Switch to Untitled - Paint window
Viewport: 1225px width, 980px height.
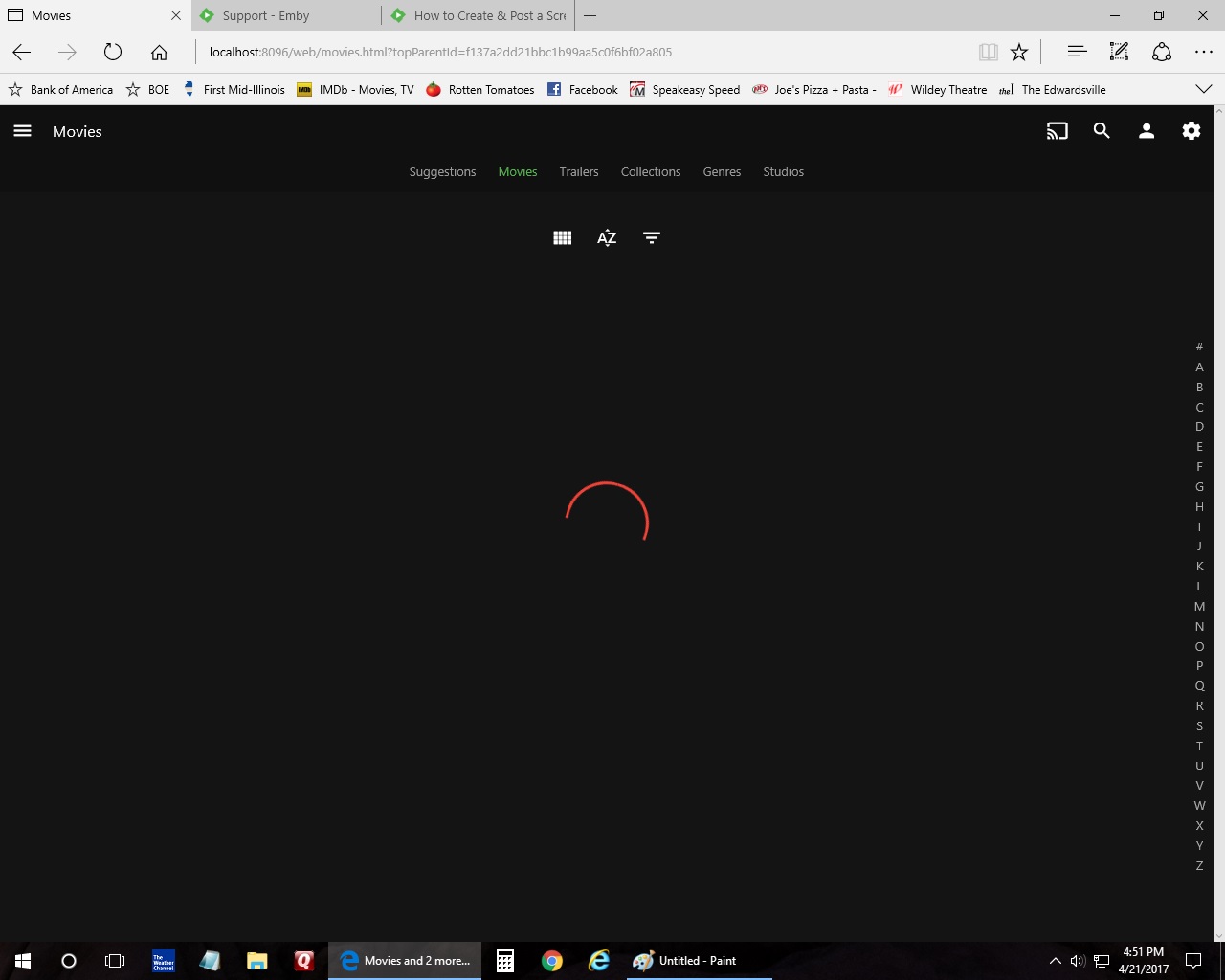(x=698, y=961)
